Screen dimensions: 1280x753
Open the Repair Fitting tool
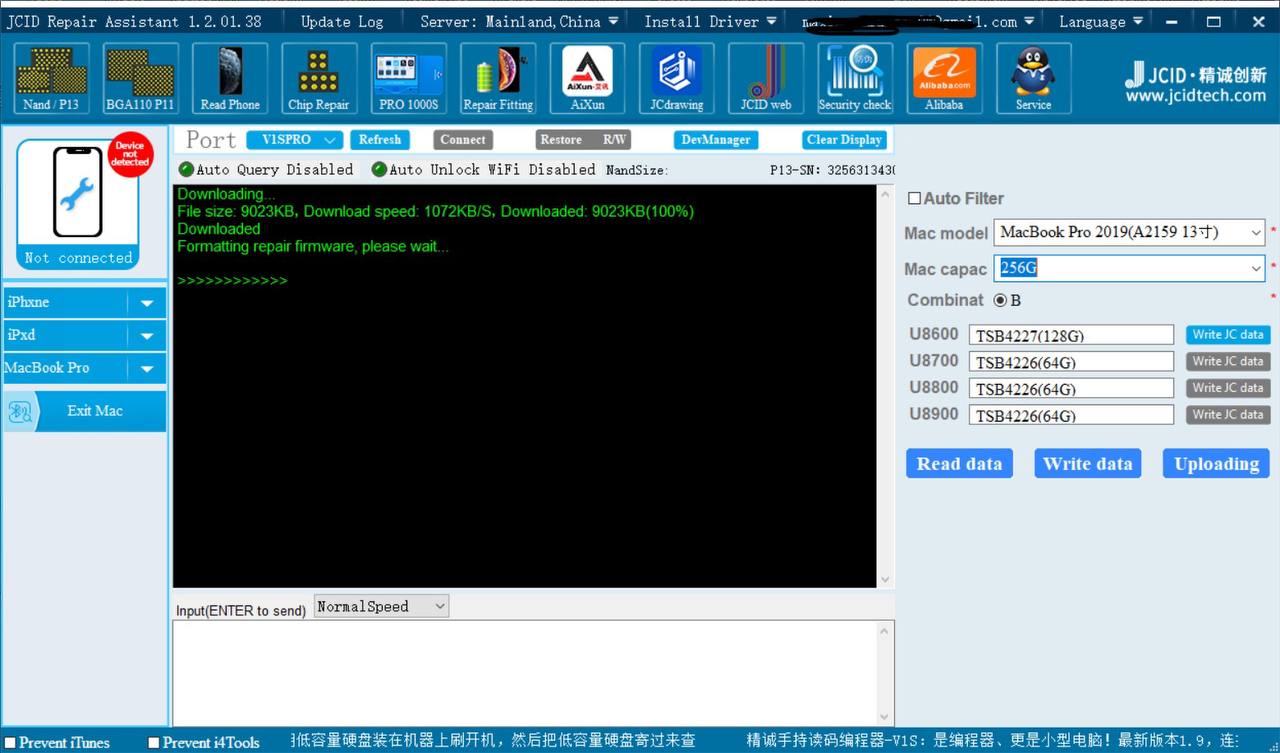click(498, 78)
